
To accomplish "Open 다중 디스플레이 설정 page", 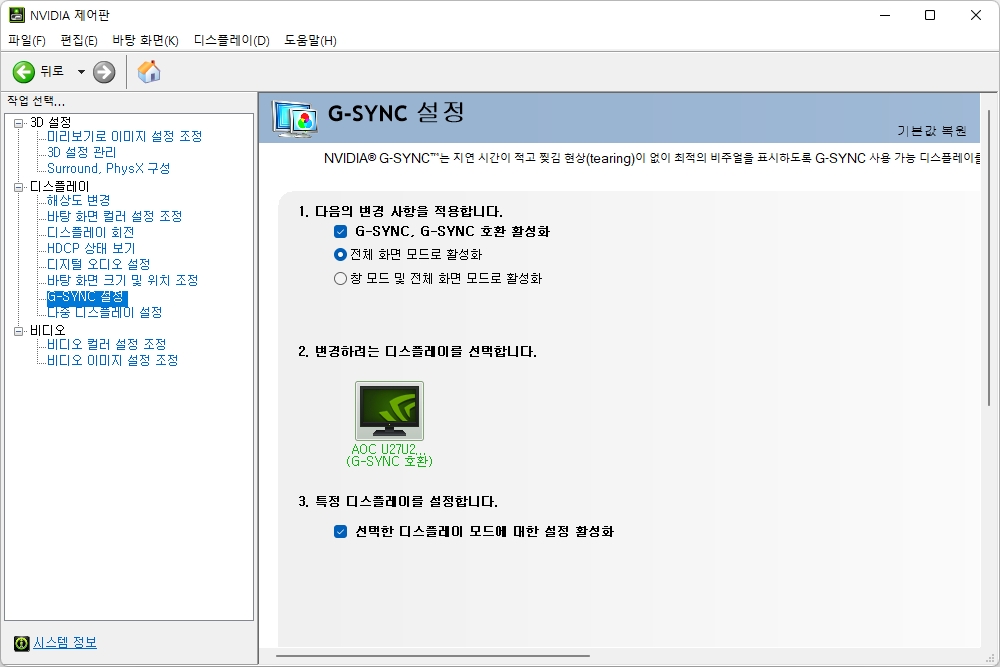I will 105,312.
